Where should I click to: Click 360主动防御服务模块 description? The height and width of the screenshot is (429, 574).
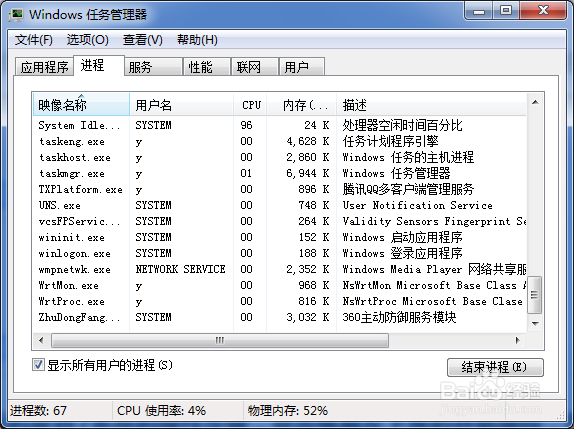[399, 317]
